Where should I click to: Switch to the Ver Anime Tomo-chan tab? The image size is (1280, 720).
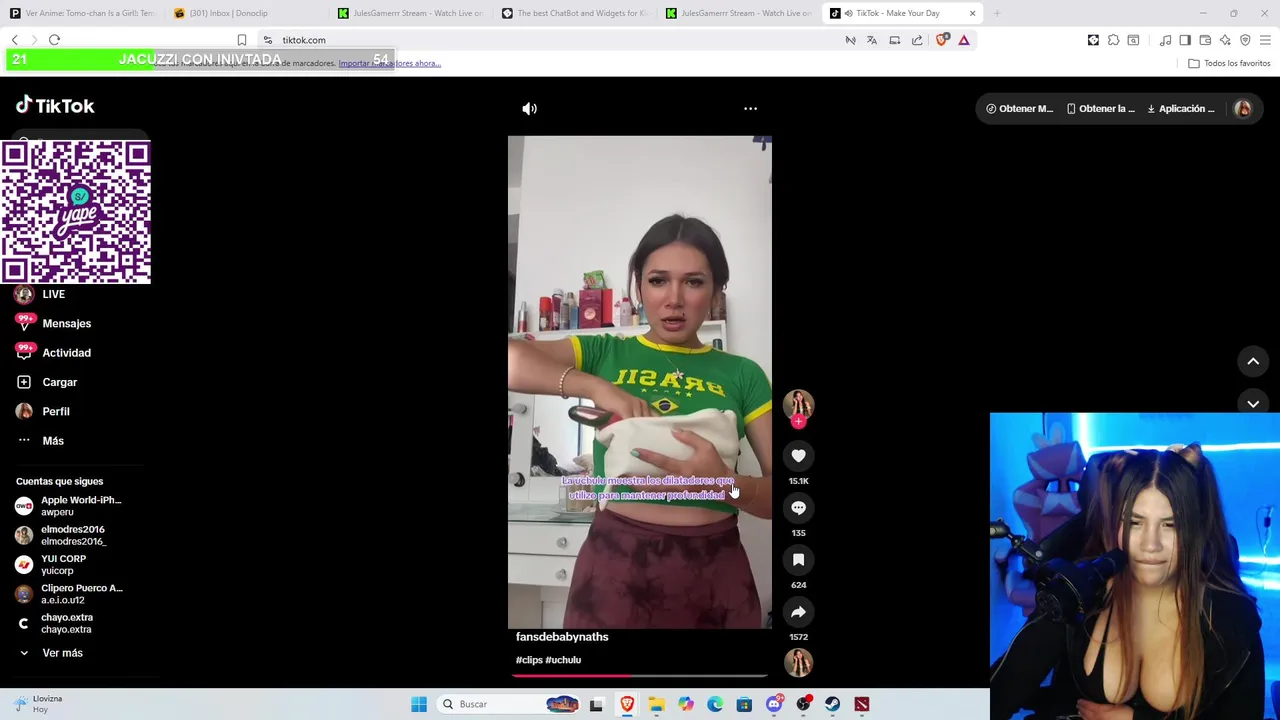(x=82, y=13)
